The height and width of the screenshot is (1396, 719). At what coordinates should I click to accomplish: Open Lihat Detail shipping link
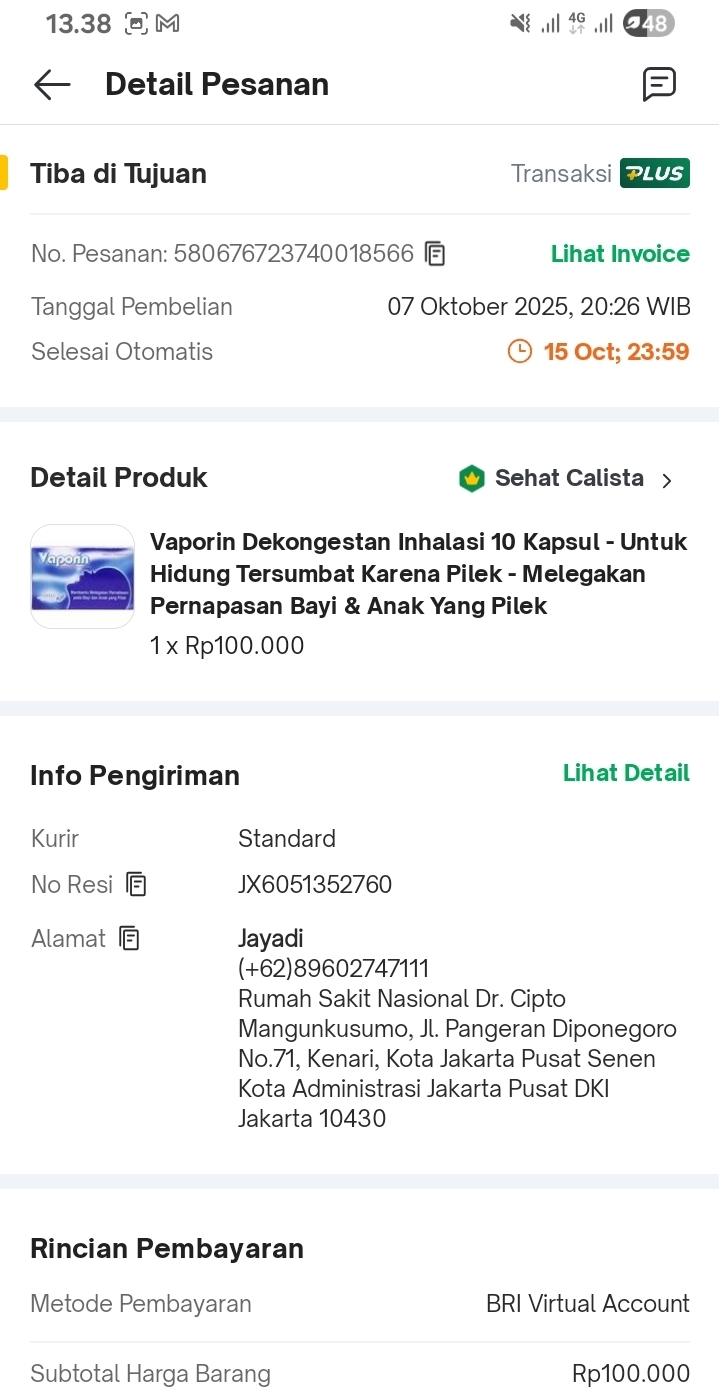click(626, 773)
